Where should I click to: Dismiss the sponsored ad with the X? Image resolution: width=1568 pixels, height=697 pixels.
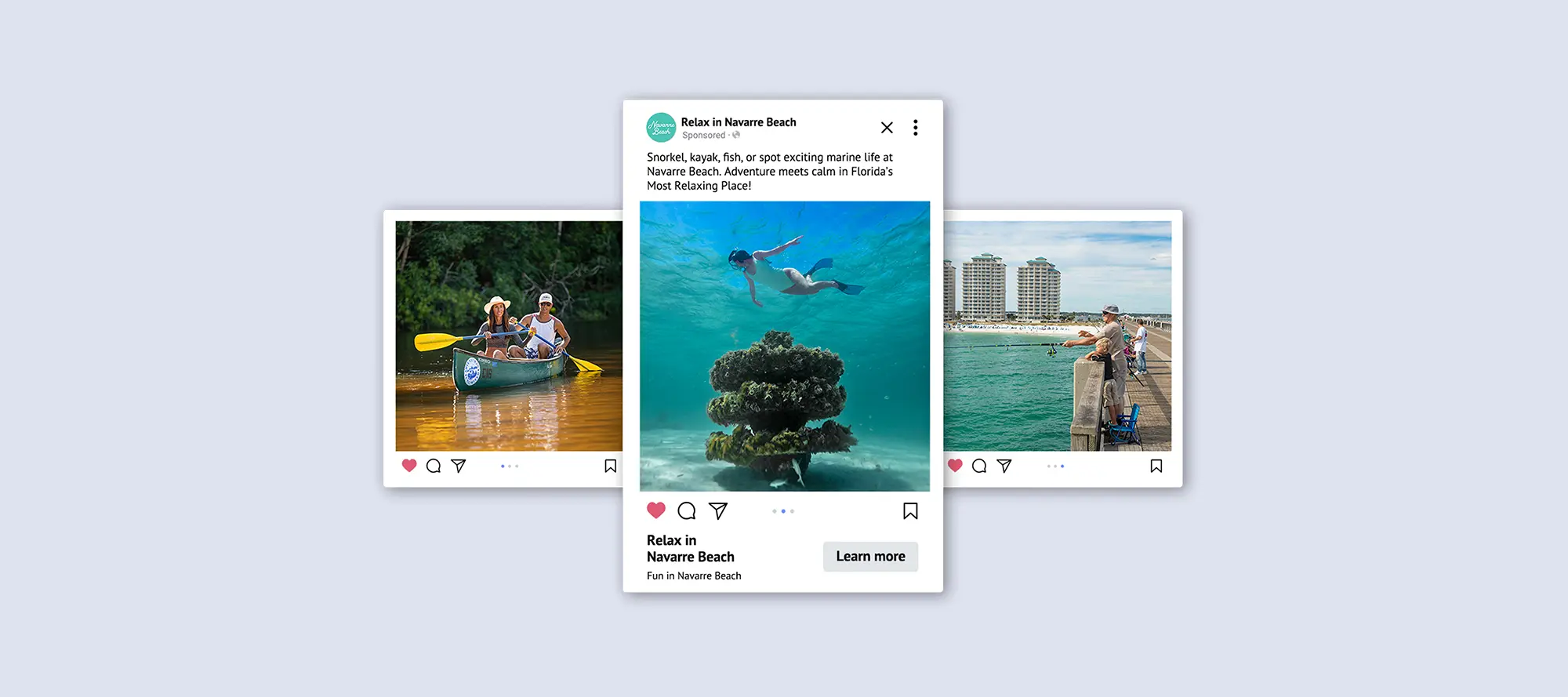point(887,128)
